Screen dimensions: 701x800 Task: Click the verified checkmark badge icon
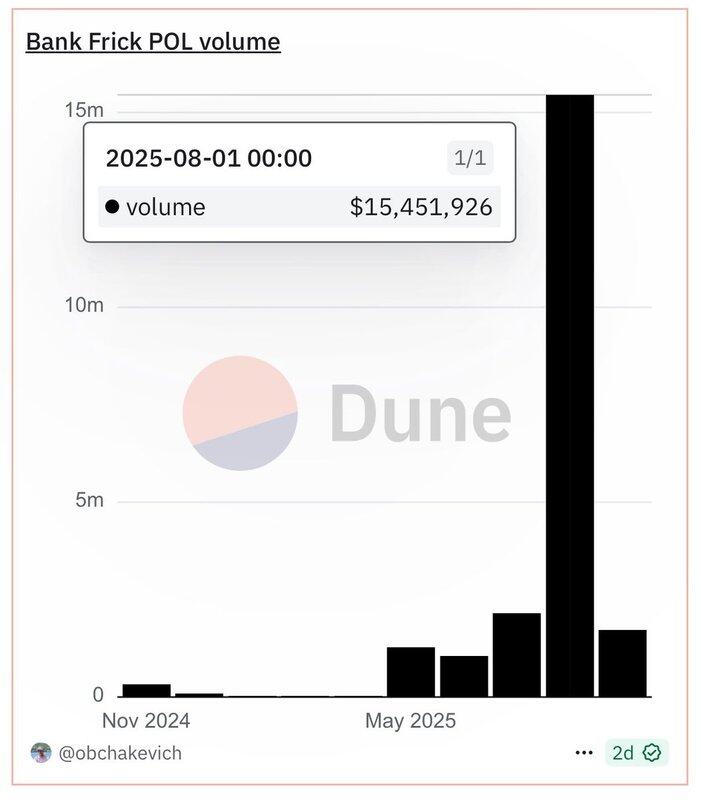point(652,753)
